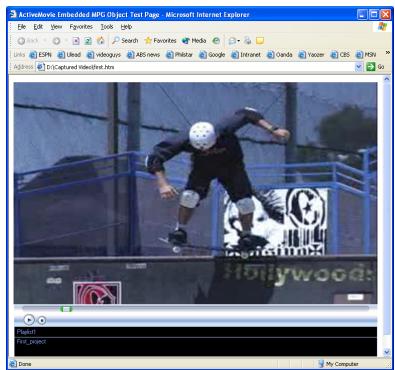This screenshot has height=370, width=395.
Task: Click the Forward navigation arrow
Action: tap(56, 41)
